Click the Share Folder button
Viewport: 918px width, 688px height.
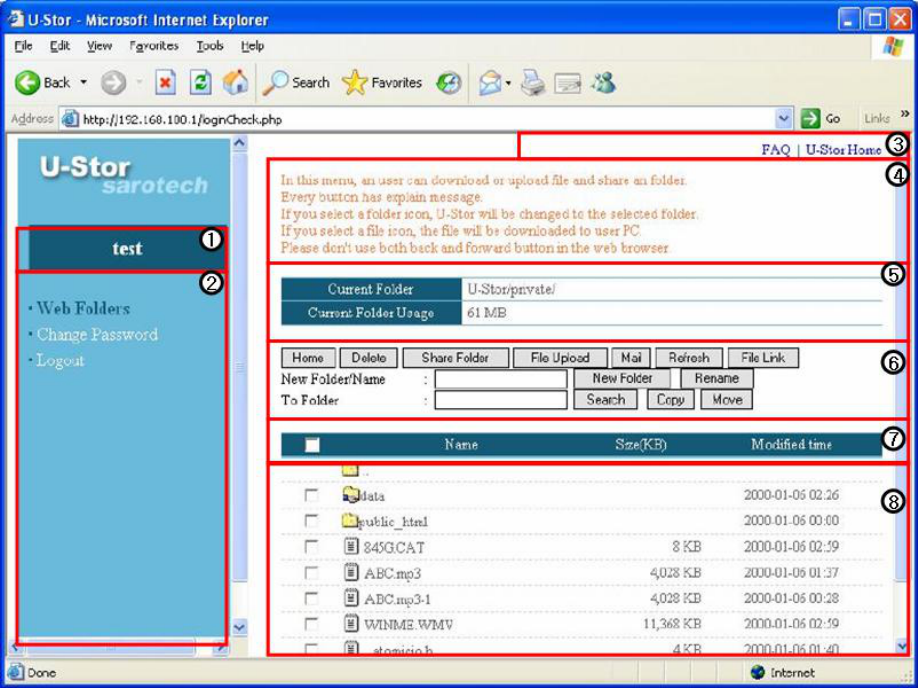pos(455,358)
